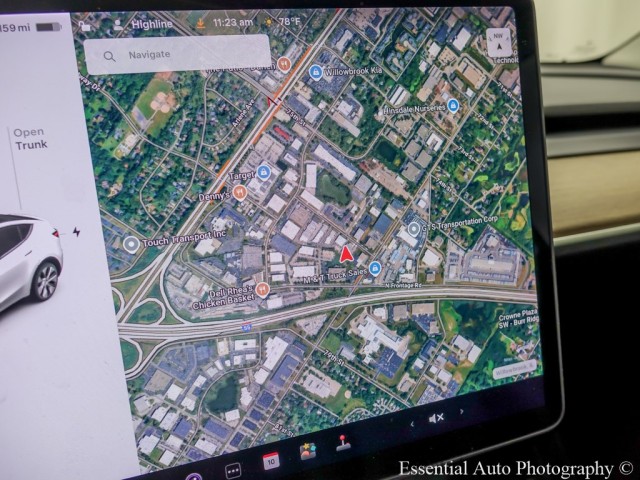
Task: Tap the white car image
Action: click(x=29, y=261)
